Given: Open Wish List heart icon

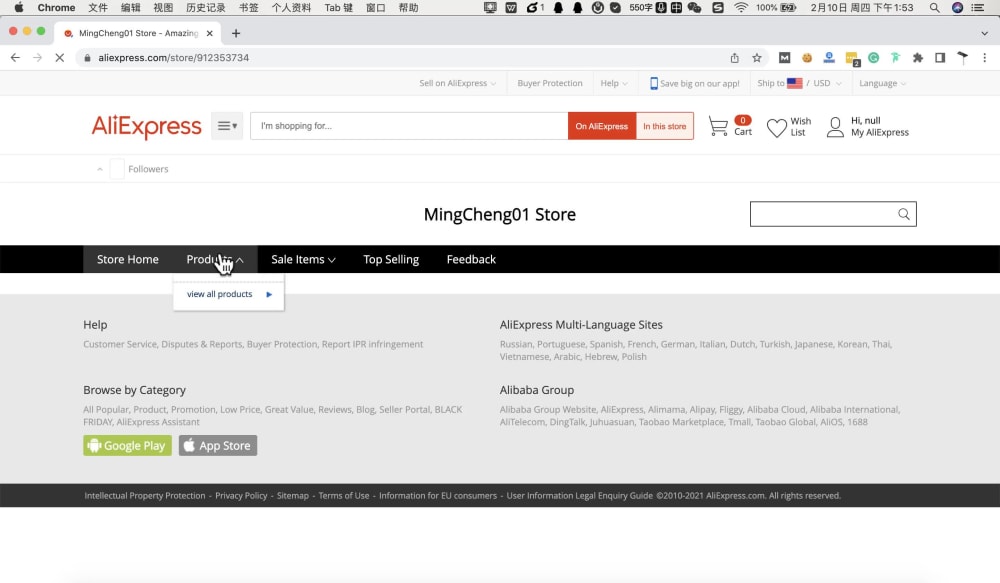Looking at the screenshot, I should click(776, 127).
